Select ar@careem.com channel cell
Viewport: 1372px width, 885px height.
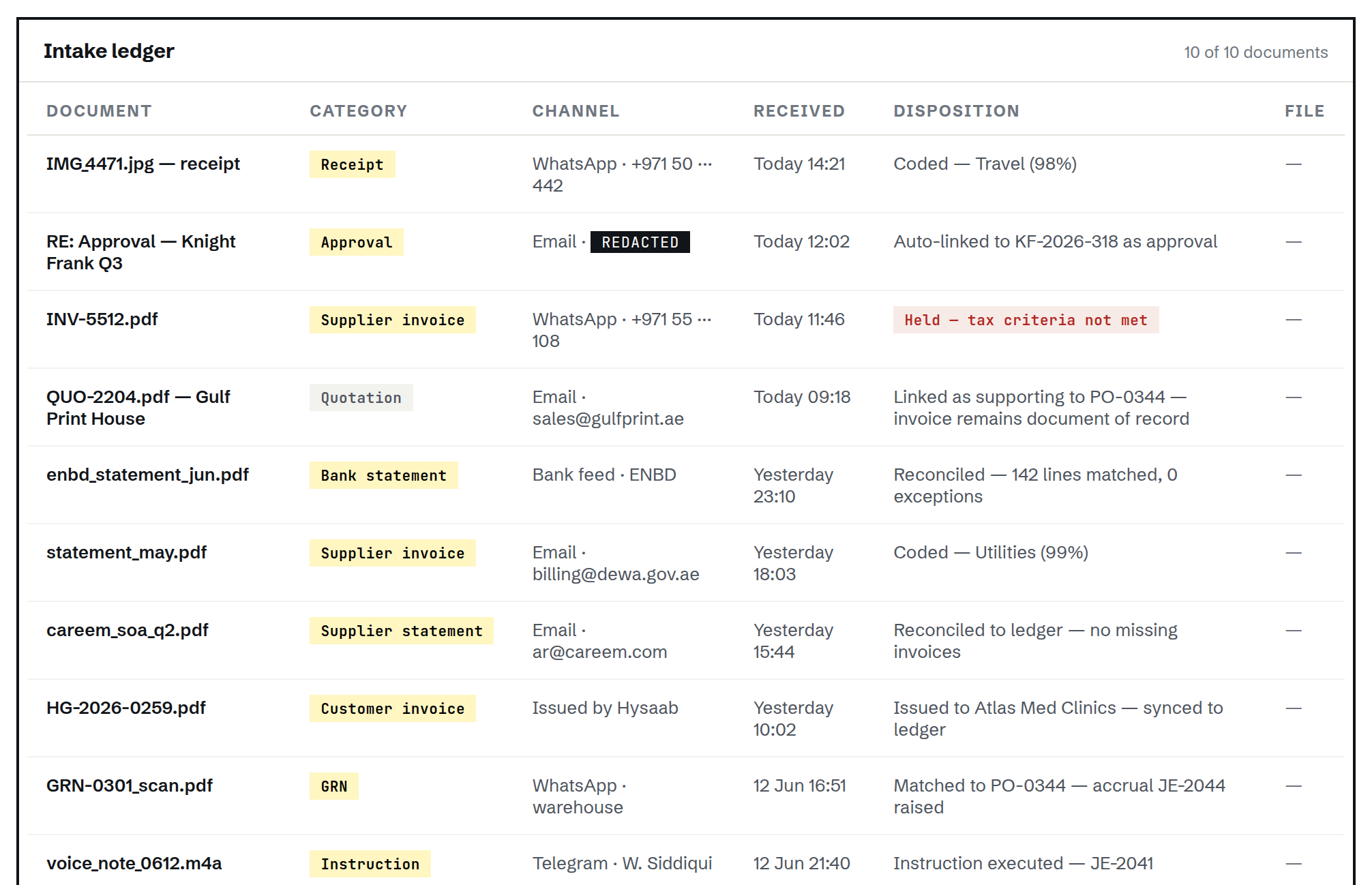(599, 641)
